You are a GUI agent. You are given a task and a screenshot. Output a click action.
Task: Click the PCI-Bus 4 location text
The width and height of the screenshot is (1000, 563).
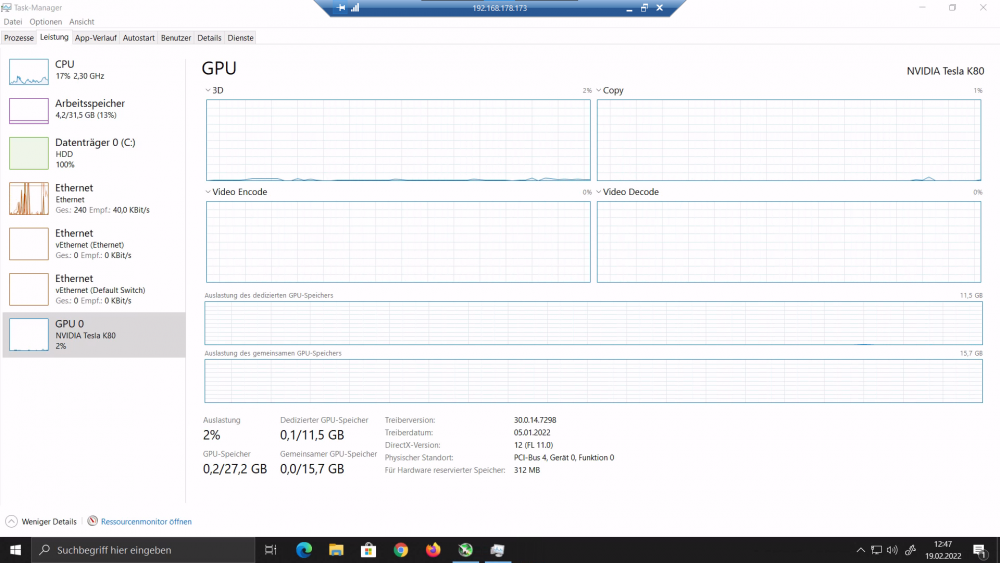(564, 457)
